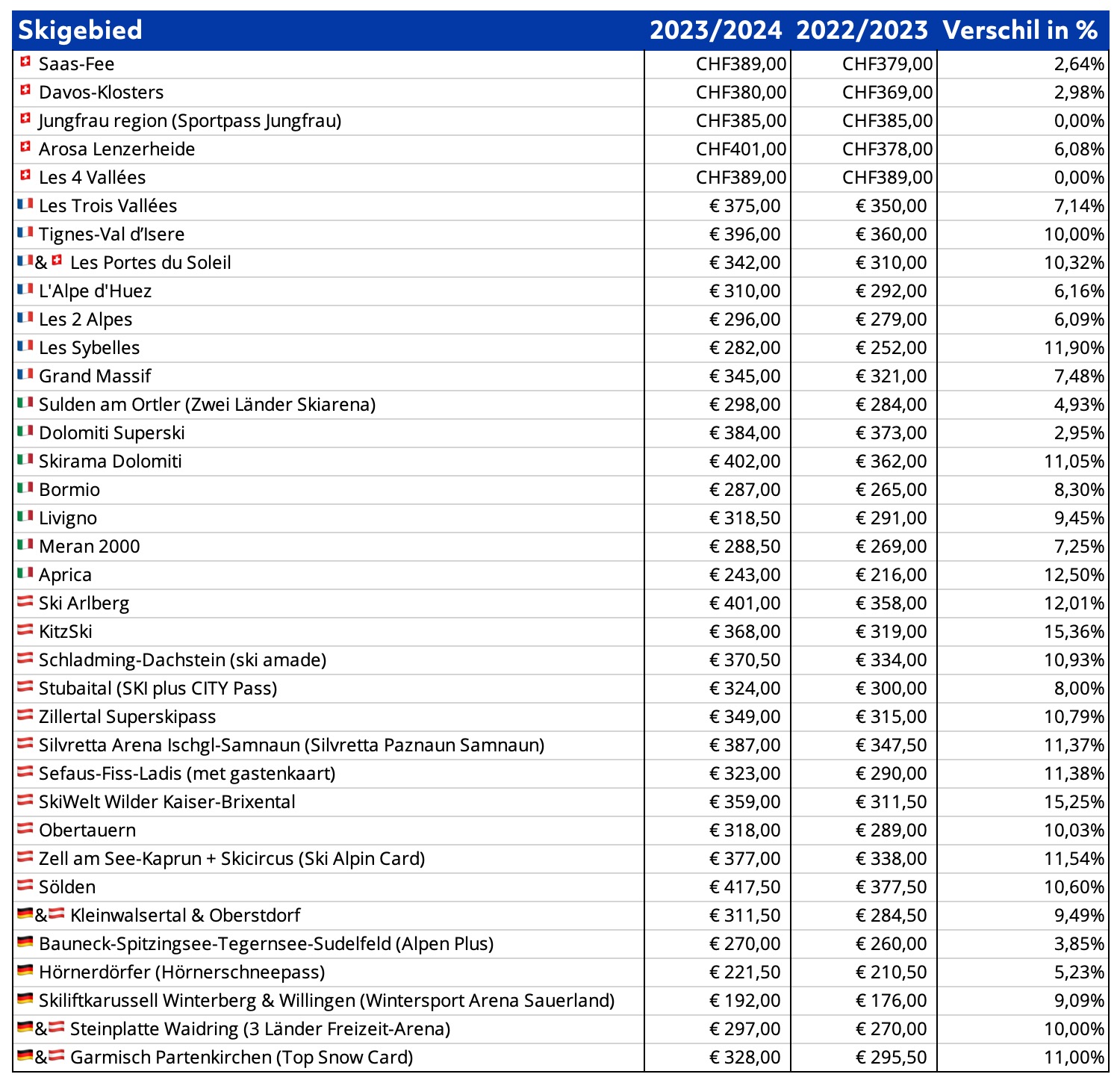The image size is (1120, 1083).
Task: Click the Austrian flag next to Sölden
Action: click(25, 884)
